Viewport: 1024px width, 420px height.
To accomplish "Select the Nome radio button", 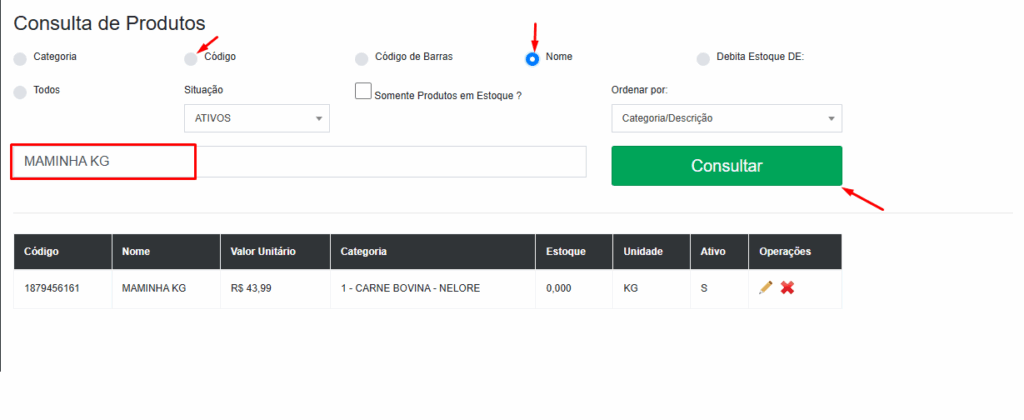I will coord(533,58).
